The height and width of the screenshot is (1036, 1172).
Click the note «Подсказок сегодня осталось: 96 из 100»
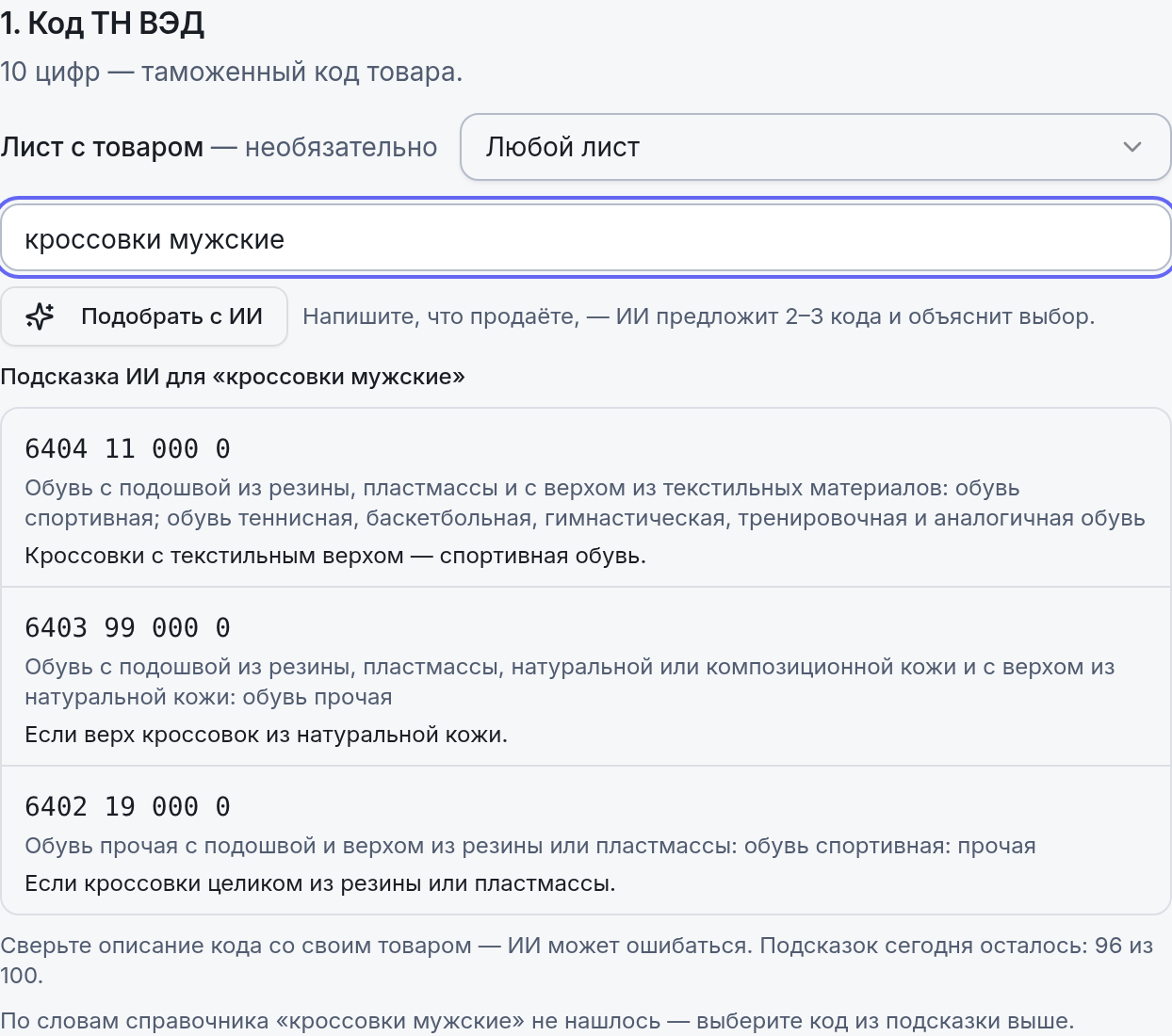[577, 960]
